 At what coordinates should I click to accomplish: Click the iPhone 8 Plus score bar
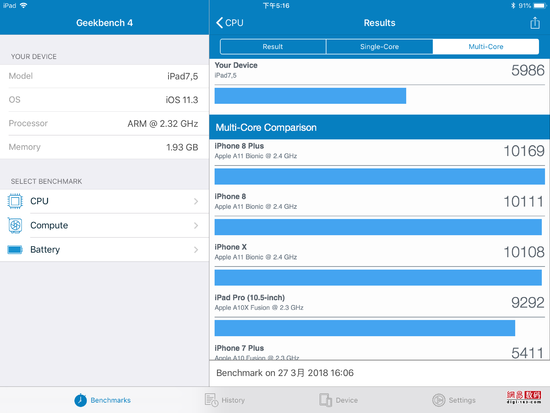380,176
